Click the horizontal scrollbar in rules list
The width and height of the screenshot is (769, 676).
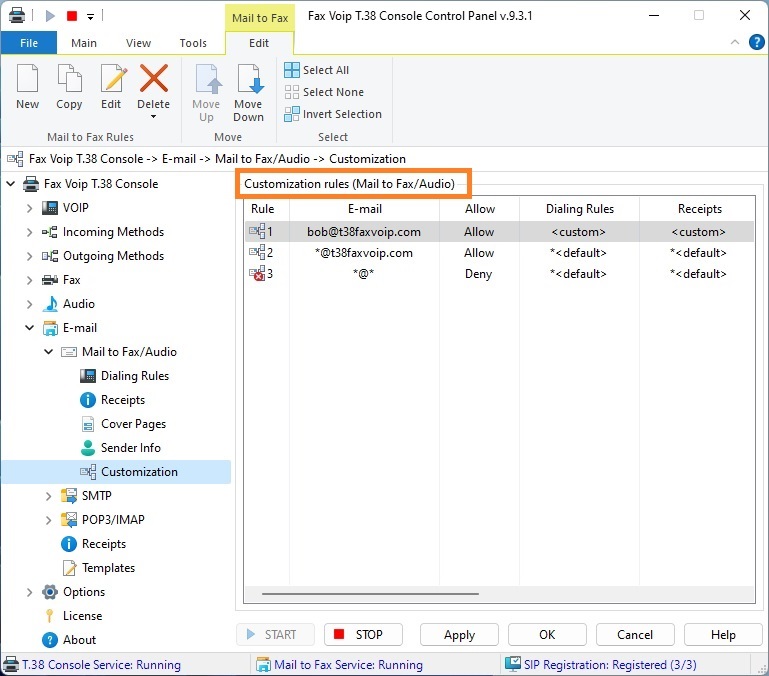tap(370, 594)
